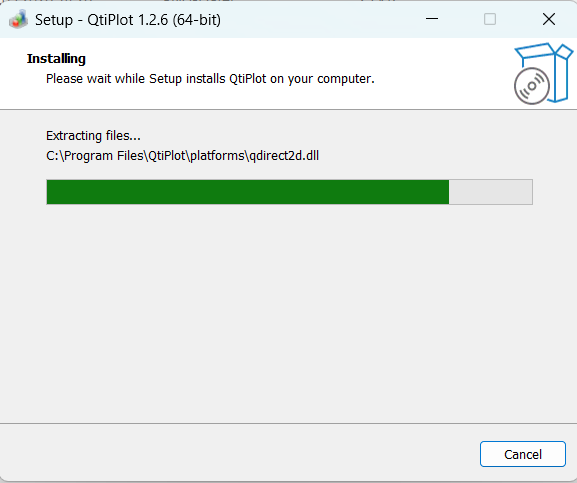Click the "Extracting files..." status label
Screen dimensions: 577x483
(93, 136)
